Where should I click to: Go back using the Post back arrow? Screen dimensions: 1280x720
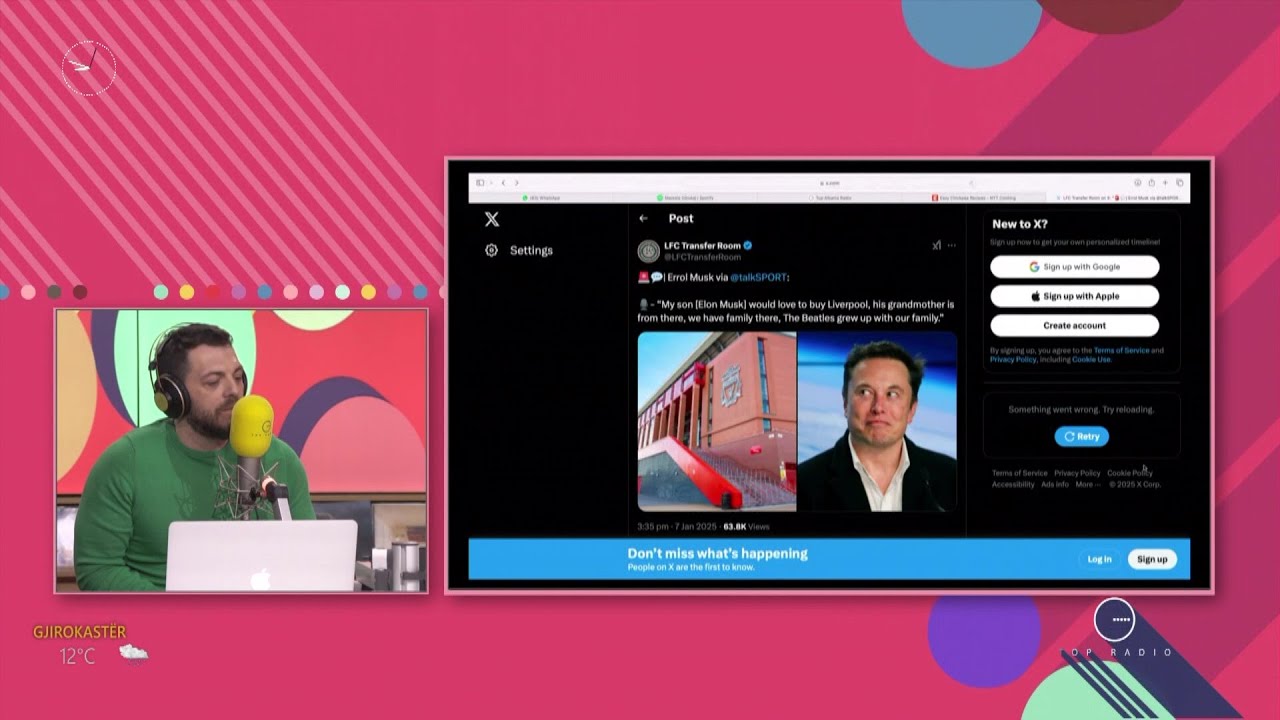point(643,218)
